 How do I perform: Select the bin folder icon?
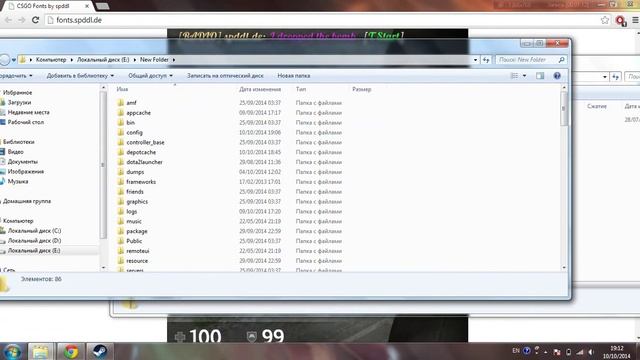click(x=120, y=122)
